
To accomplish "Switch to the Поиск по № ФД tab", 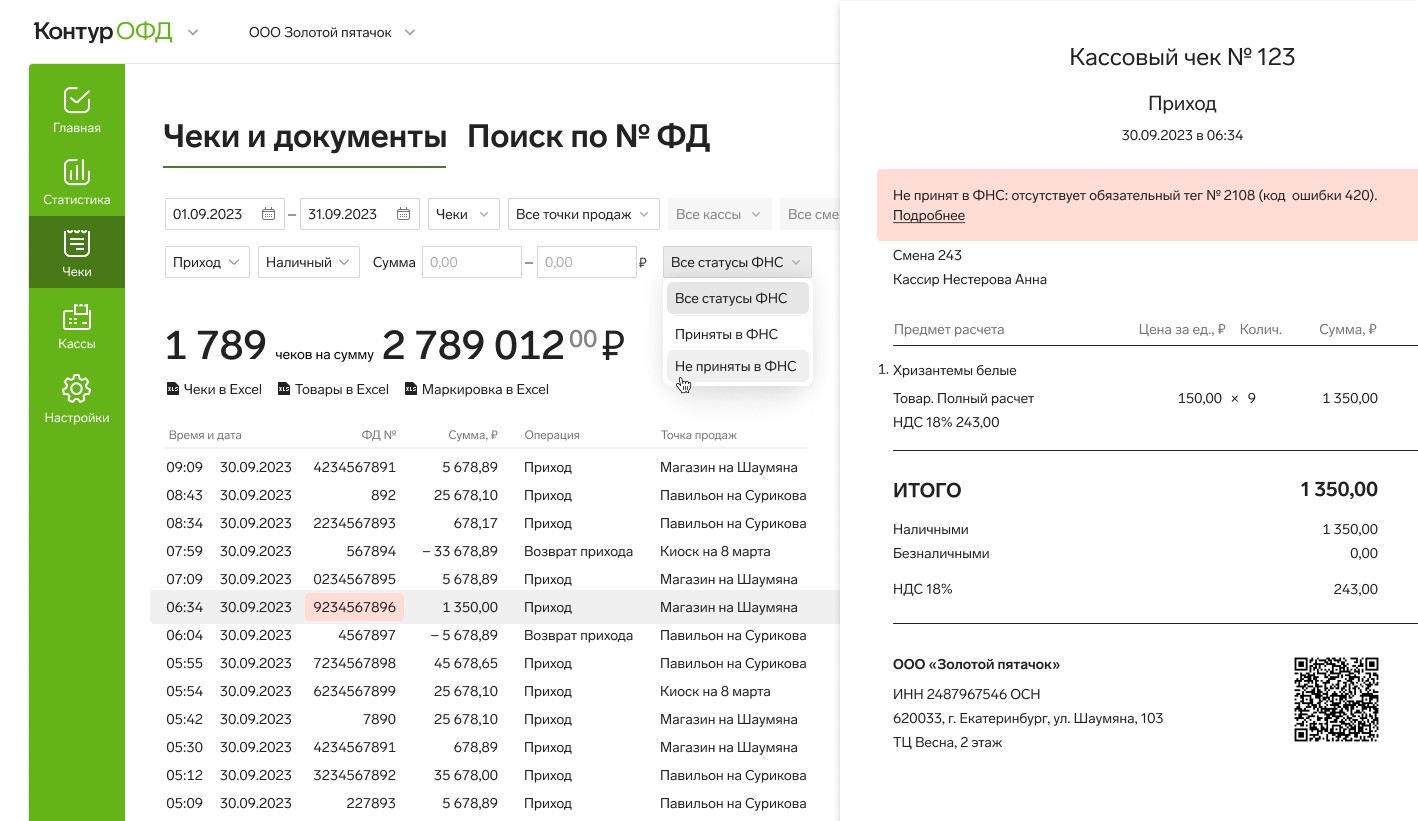I will point(588,136).
